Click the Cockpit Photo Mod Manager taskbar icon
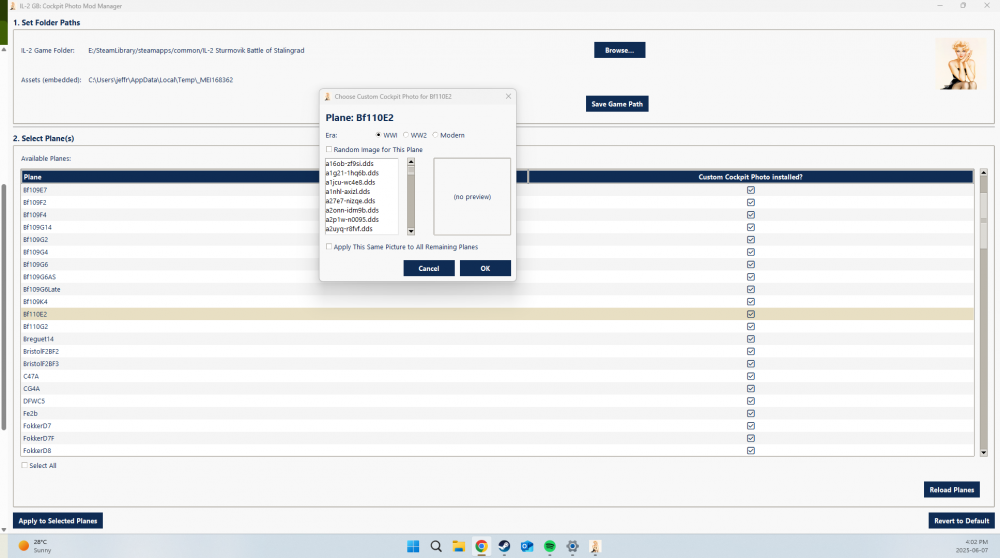 click(595, 547)
